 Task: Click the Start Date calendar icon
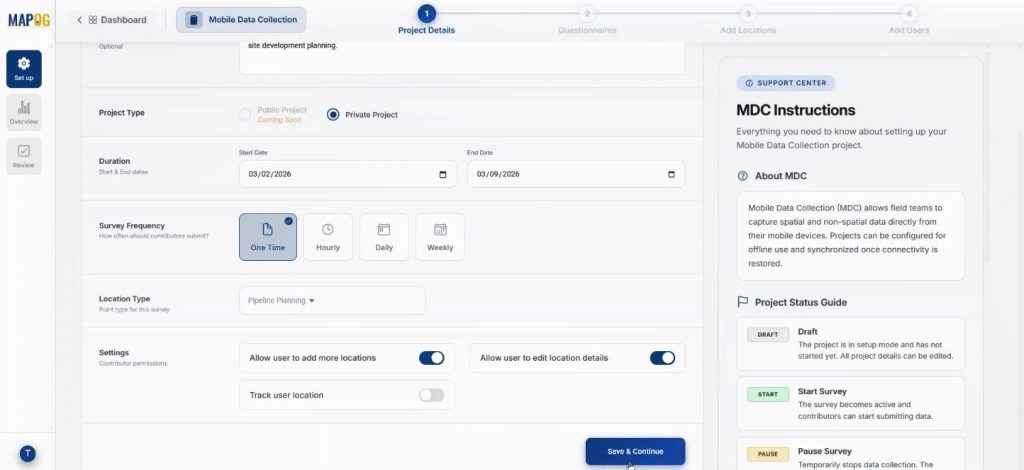click(443, 174)
